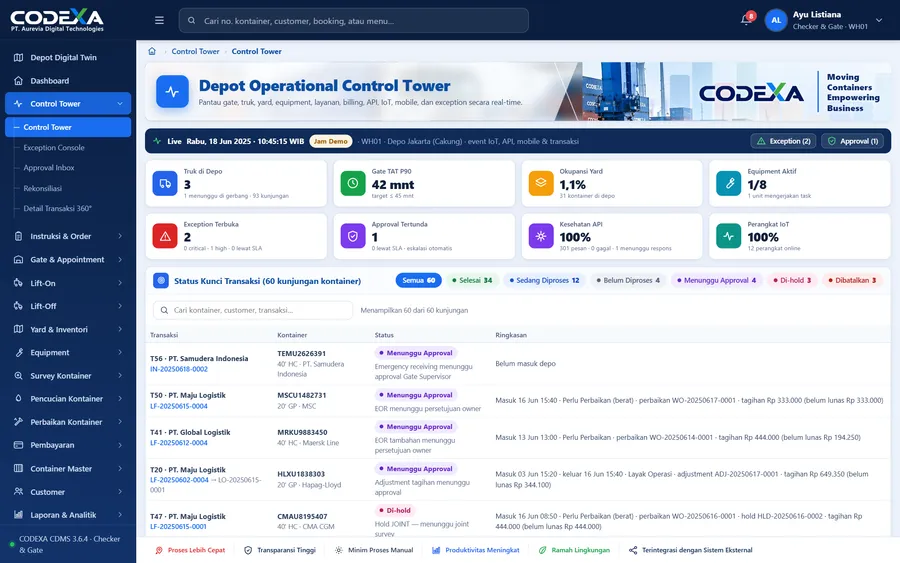Go to home breadcrumb icon
This screenshot has width=900, height=563.
[152, 51]
